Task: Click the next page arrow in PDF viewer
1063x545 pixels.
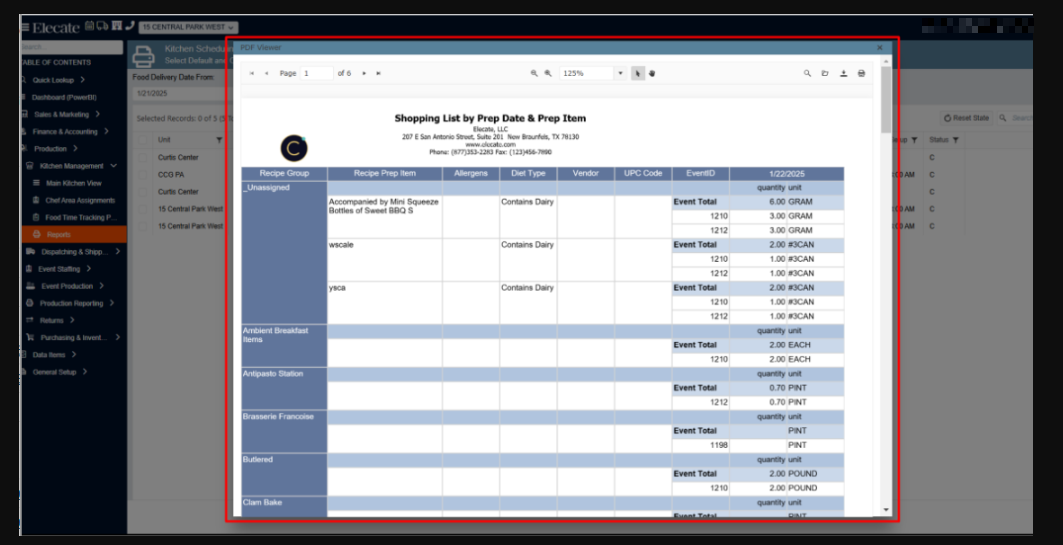Action: click(364, 73)
